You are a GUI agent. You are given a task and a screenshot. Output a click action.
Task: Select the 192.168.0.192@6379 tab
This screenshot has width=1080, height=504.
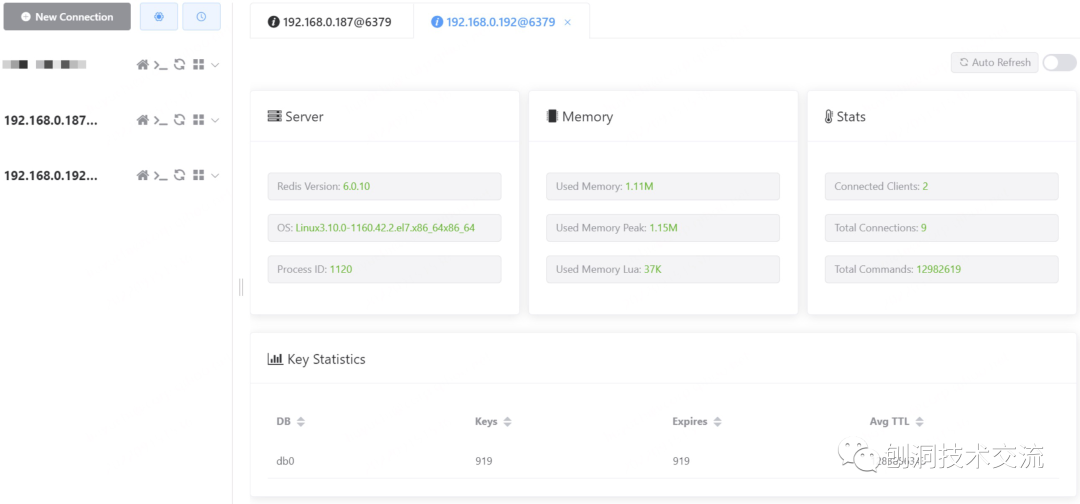click(494, 22)
